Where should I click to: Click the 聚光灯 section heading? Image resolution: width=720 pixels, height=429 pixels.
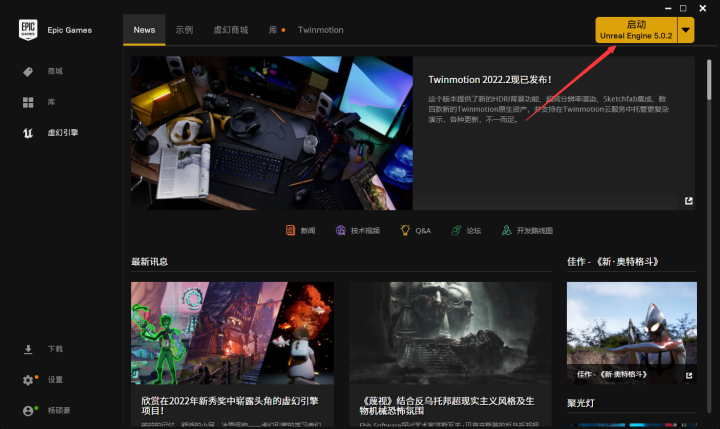[581, 403]
